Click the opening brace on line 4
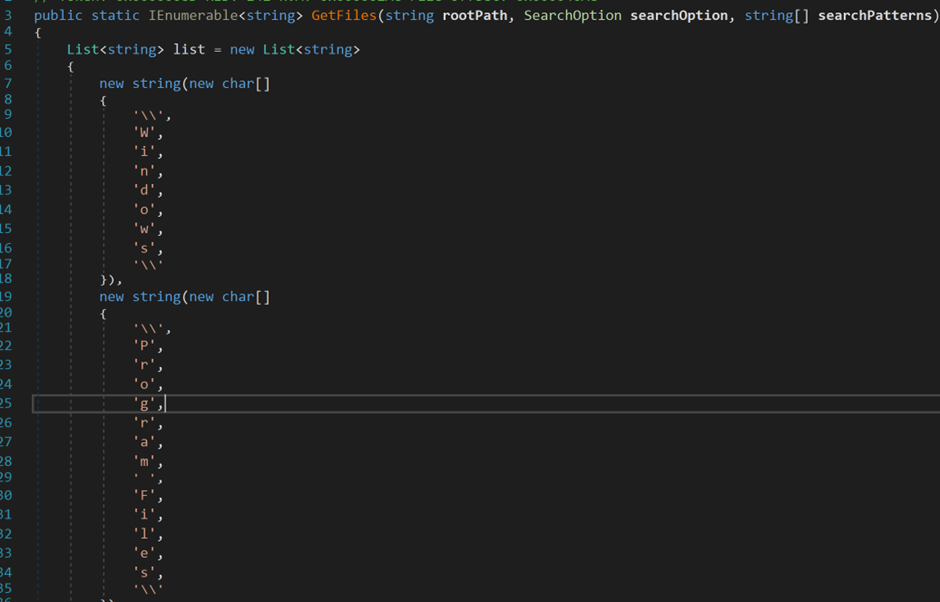This screenshot has height=602, width=940. 38,32
